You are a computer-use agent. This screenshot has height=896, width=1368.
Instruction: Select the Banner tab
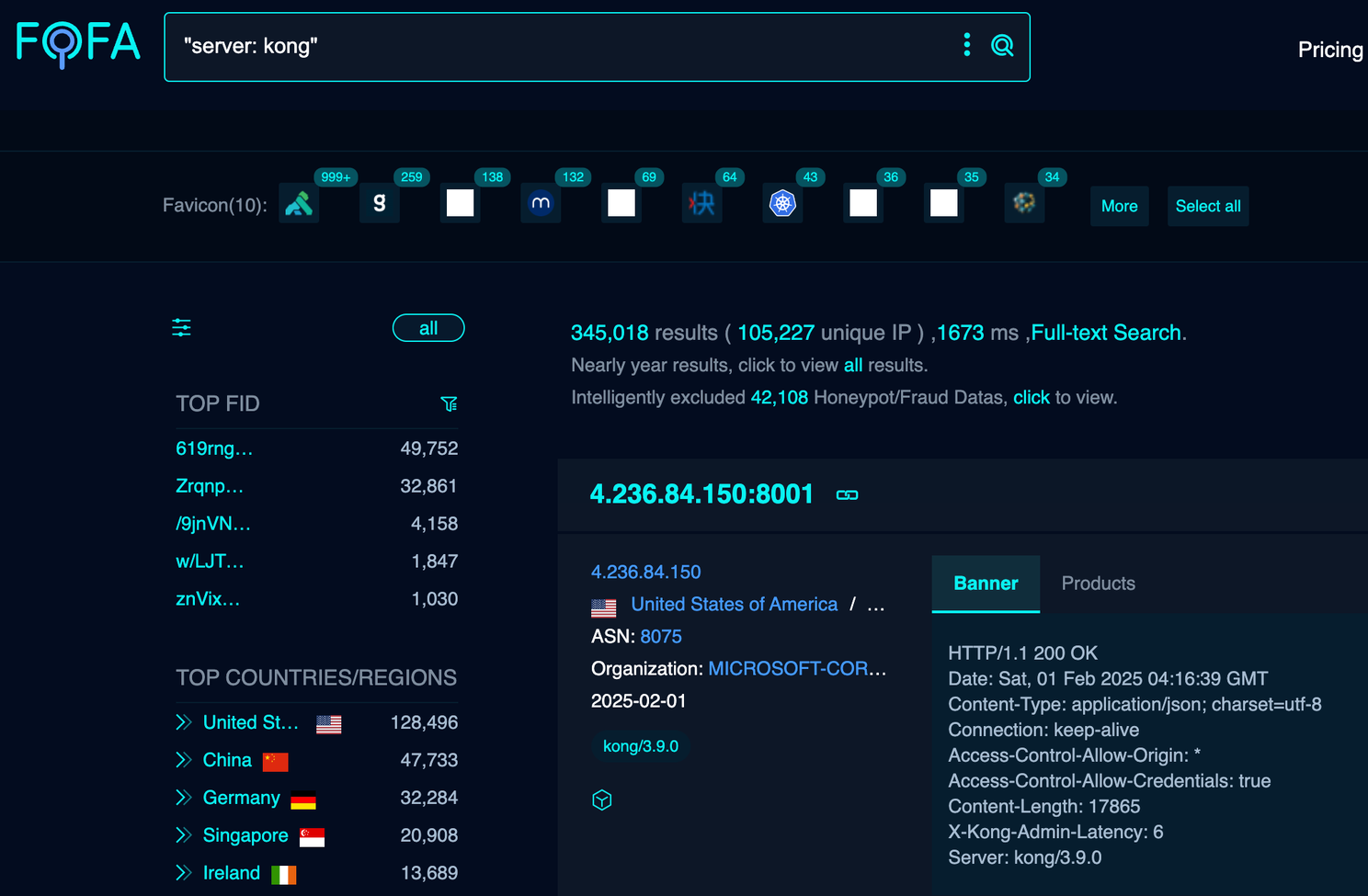pos(985,584)
